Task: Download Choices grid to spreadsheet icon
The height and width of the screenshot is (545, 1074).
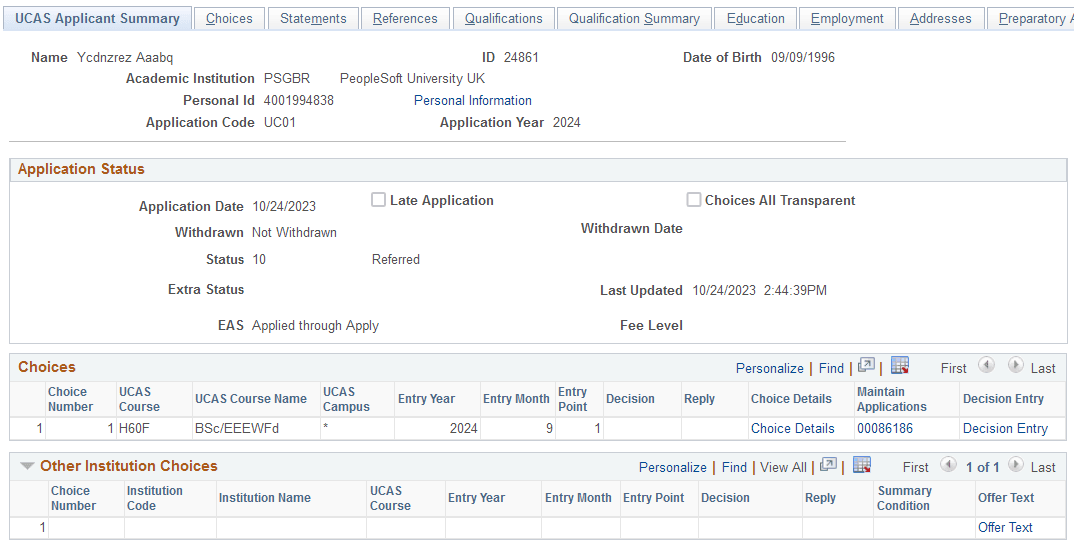Action: pyautogui.click(x=899, y=366)
